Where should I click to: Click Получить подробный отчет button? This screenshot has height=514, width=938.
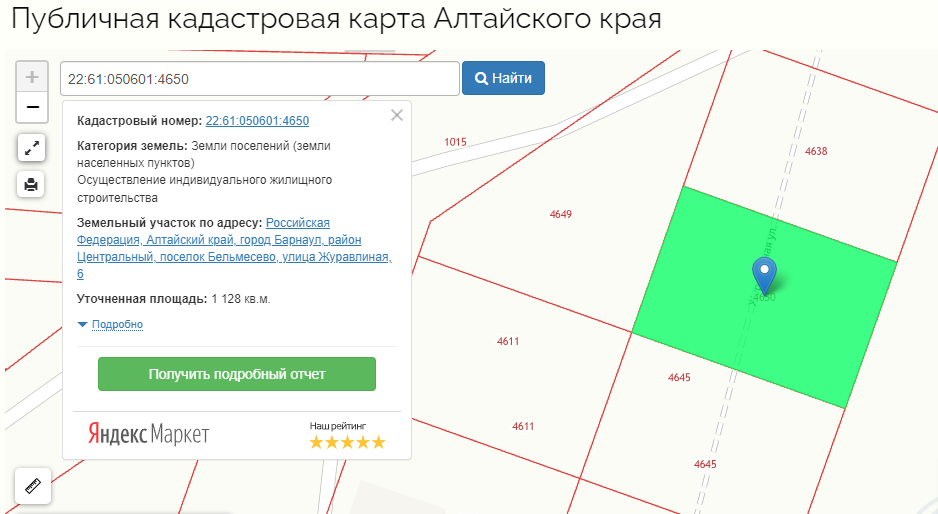point(237,374)
